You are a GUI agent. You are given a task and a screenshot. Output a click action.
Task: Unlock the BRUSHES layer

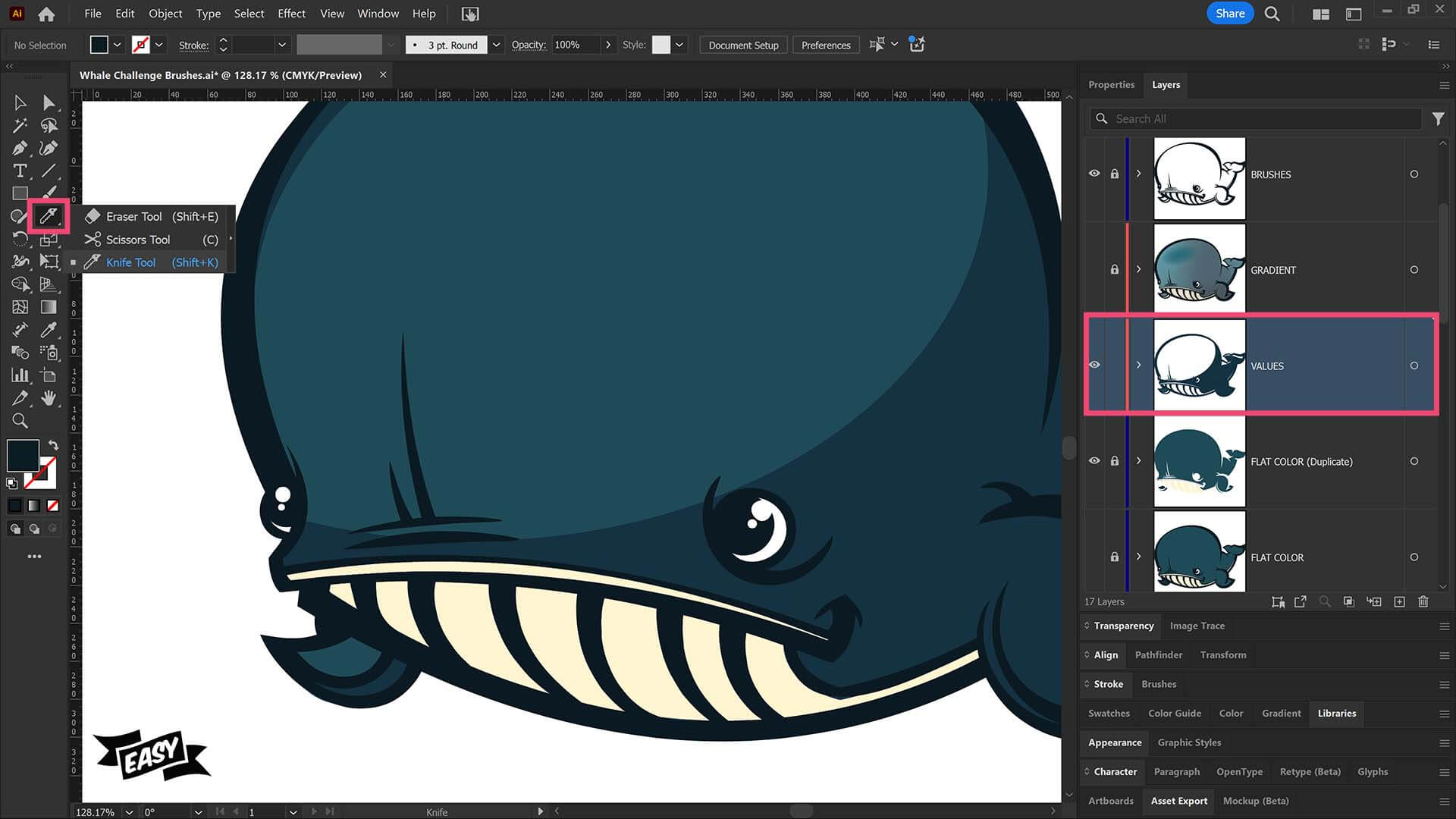click(x=1114, y=174)
